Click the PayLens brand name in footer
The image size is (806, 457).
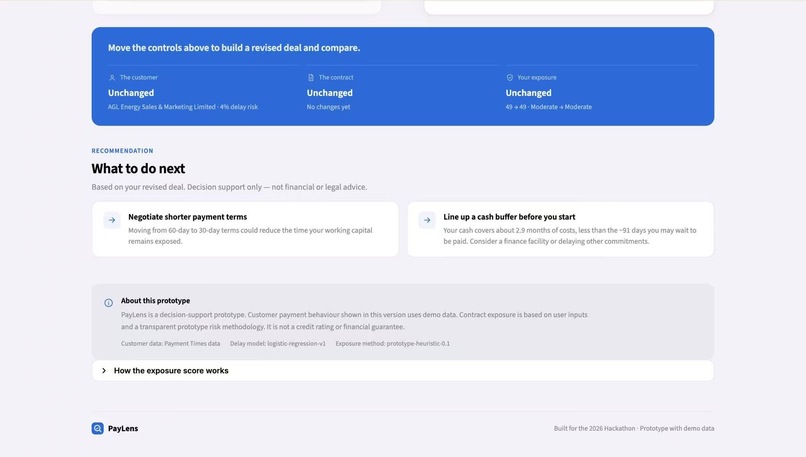click(x=123, y=428)
